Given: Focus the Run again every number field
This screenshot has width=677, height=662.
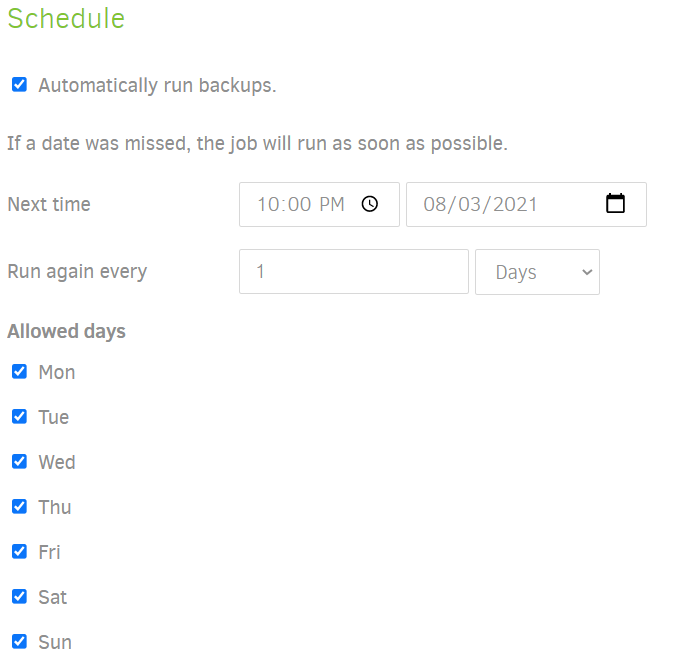Looking at the screenshot, I should 354,272.
